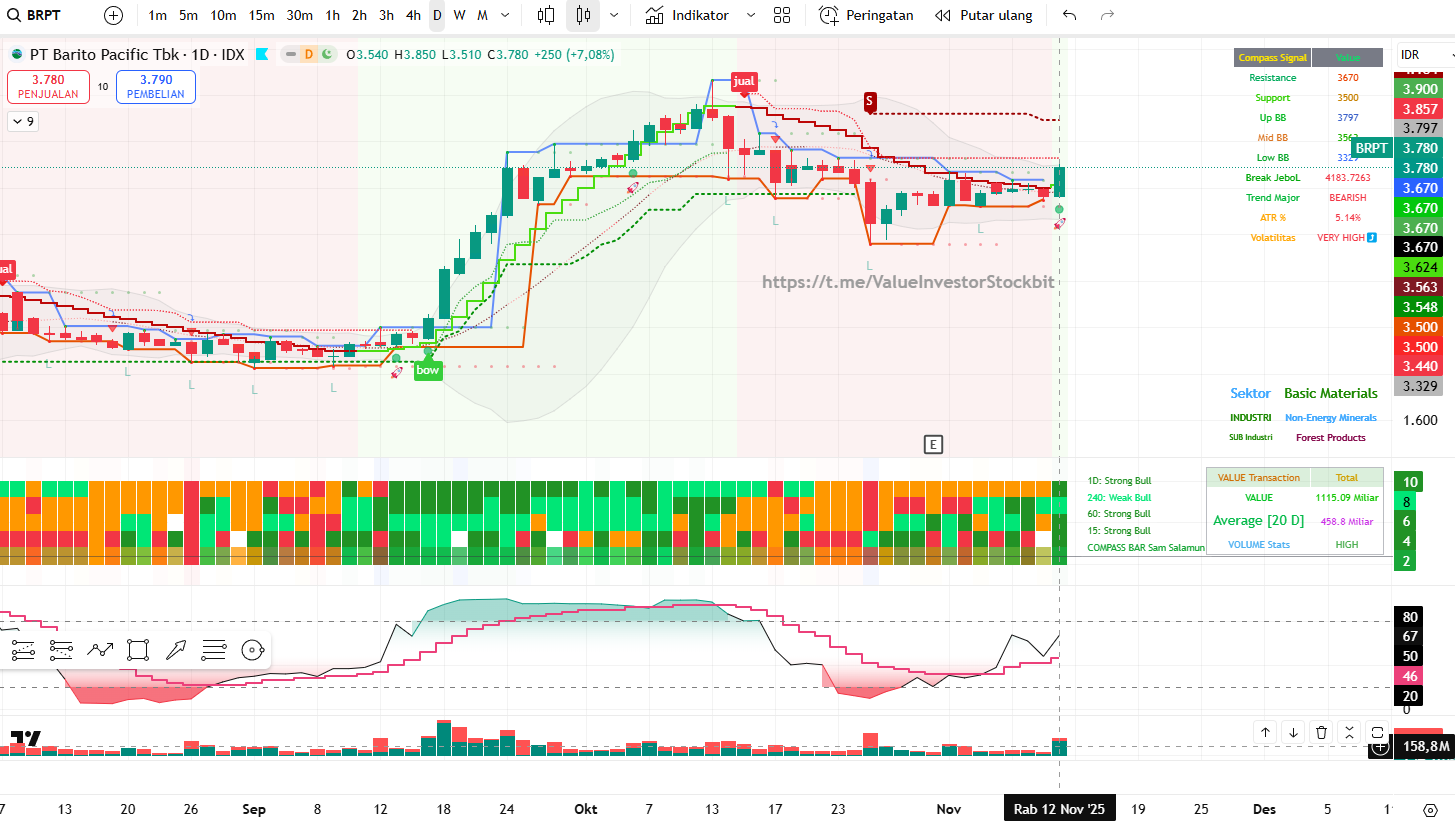Move the volume pane down
Image resolution: width=1455 pixels, height=823 pixels.
(x=1293, y=733)
